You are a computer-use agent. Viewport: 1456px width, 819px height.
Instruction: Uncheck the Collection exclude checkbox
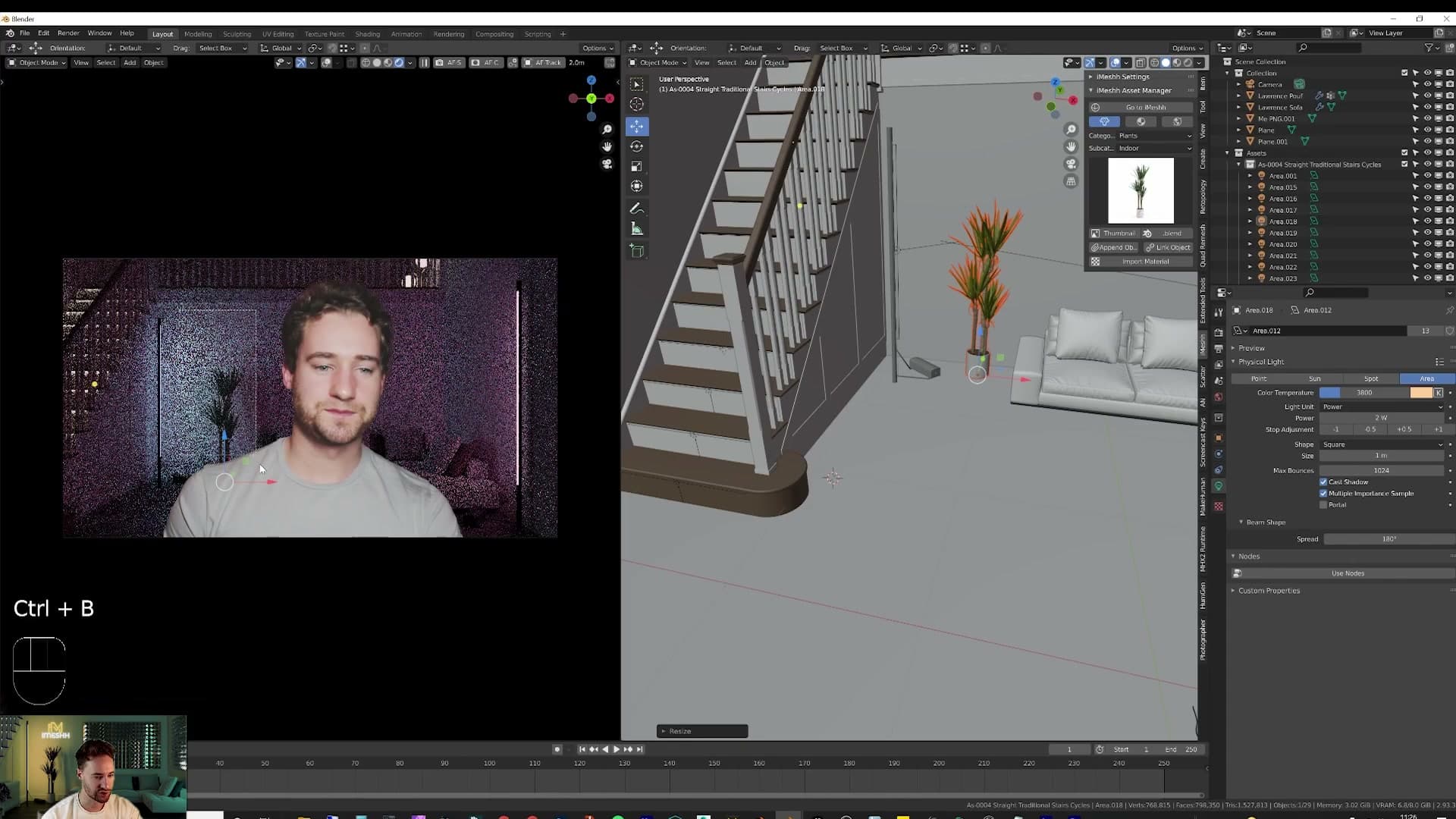1404,73
